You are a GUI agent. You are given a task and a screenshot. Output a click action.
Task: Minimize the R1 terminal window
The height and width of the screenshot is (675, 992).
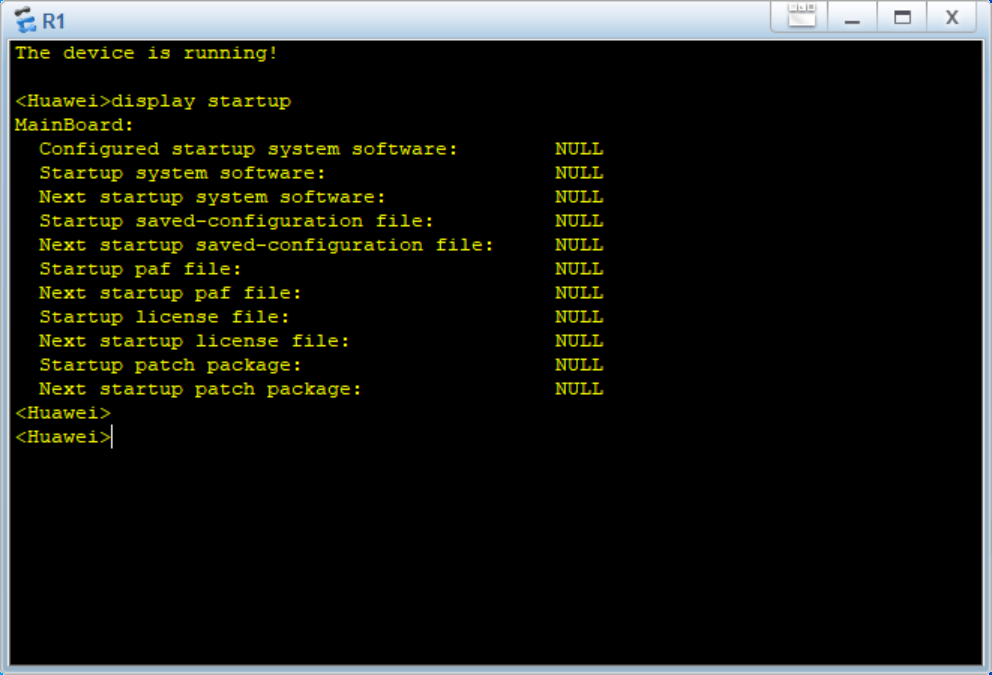pyautogui.click(x=852, y=17)
